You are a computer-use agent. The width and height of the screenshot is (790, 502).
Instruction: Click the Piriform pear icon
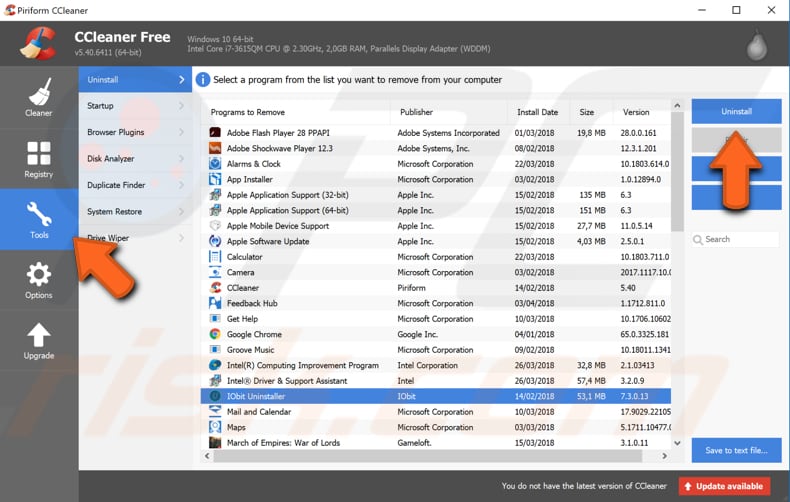(x=756, y=45)
